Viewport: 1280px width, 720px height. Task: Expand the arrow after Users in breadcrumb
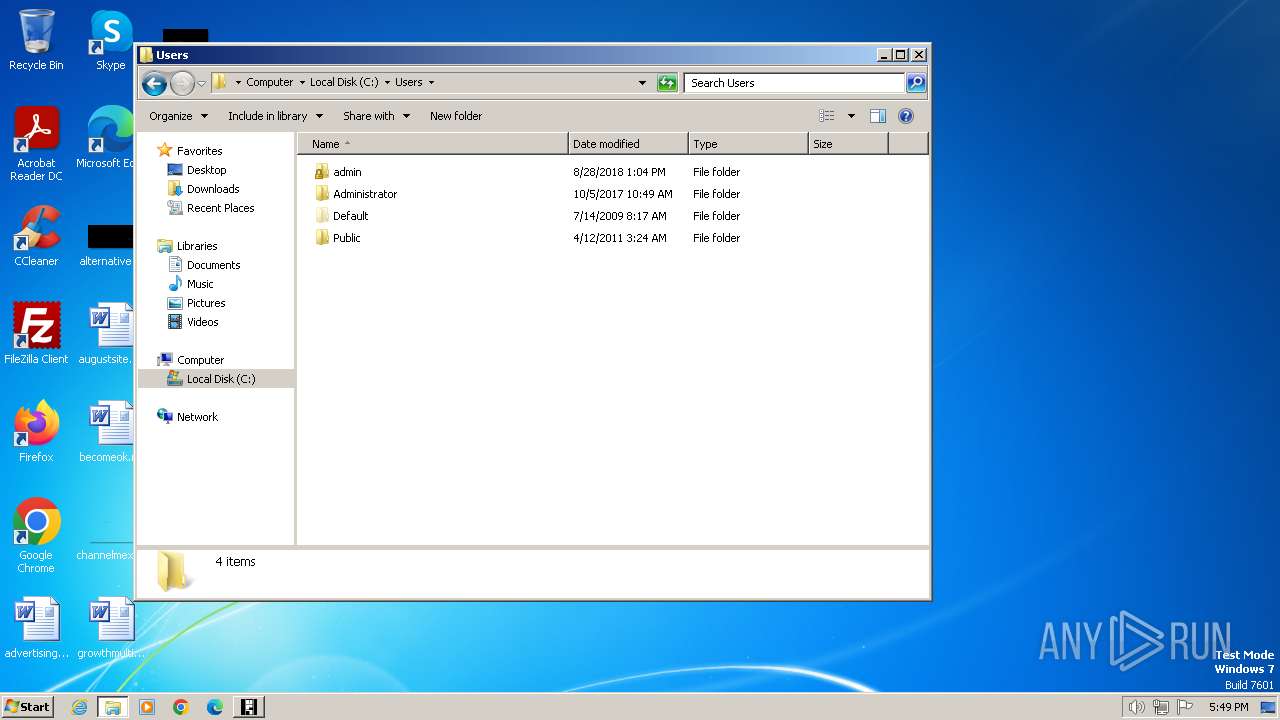[x=431, y=83]
